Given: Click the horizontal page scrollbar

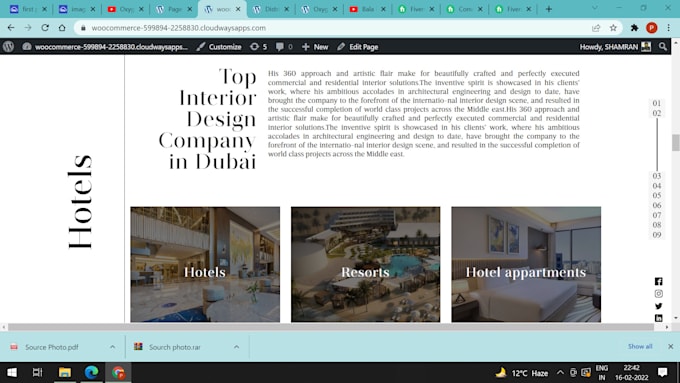Looking at the screenshot, I should (331, 327).
